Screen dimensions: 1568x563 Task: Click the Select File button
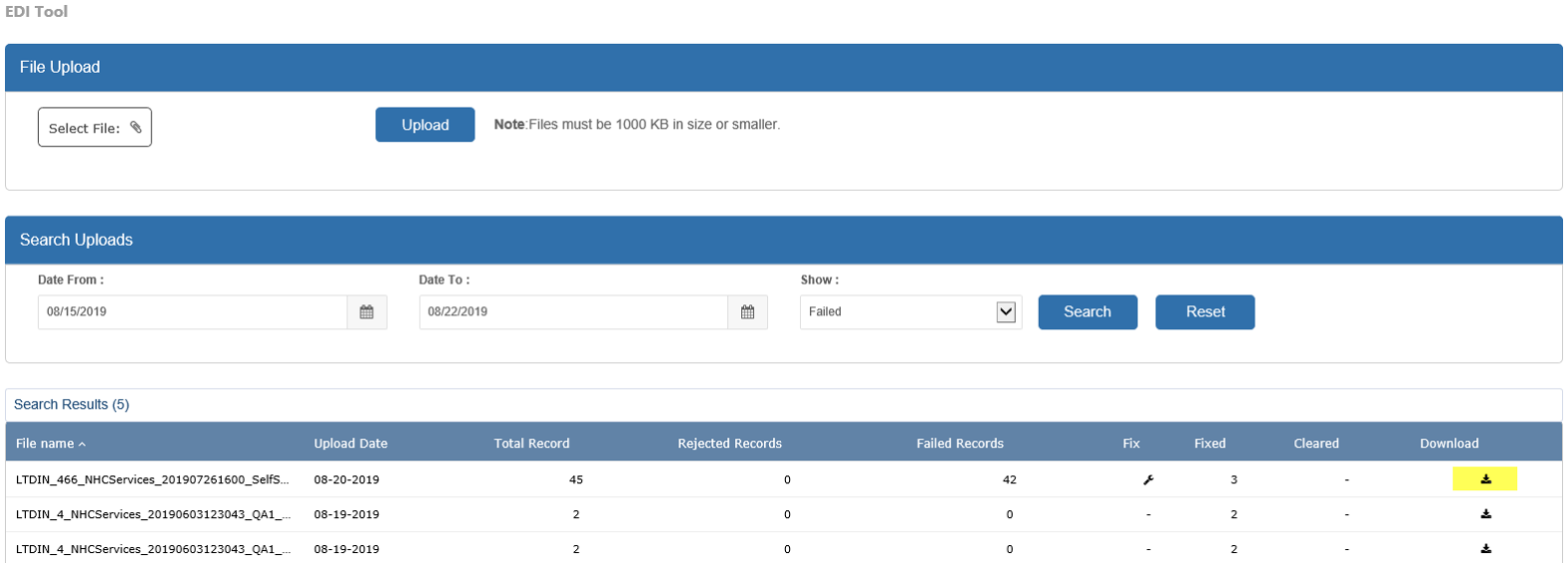coord(94,128)
